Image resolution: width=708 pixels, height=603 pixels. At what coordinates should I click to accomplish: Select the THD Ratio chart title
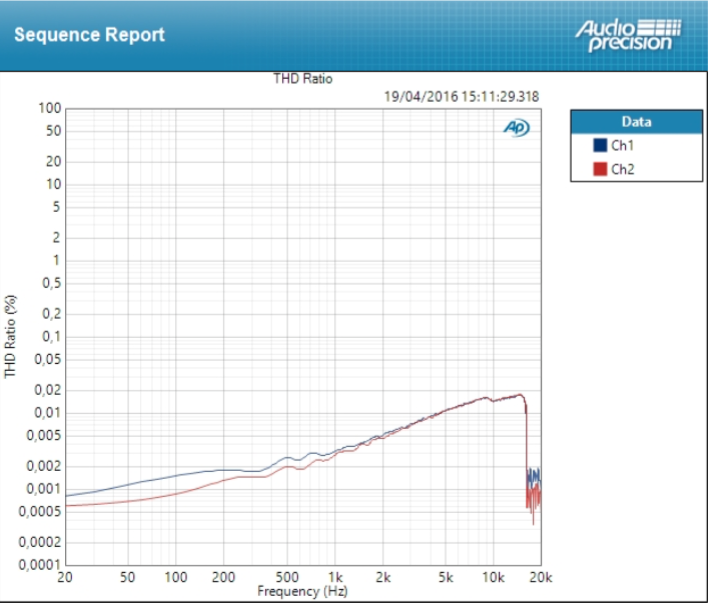click(x=303, y=79)
